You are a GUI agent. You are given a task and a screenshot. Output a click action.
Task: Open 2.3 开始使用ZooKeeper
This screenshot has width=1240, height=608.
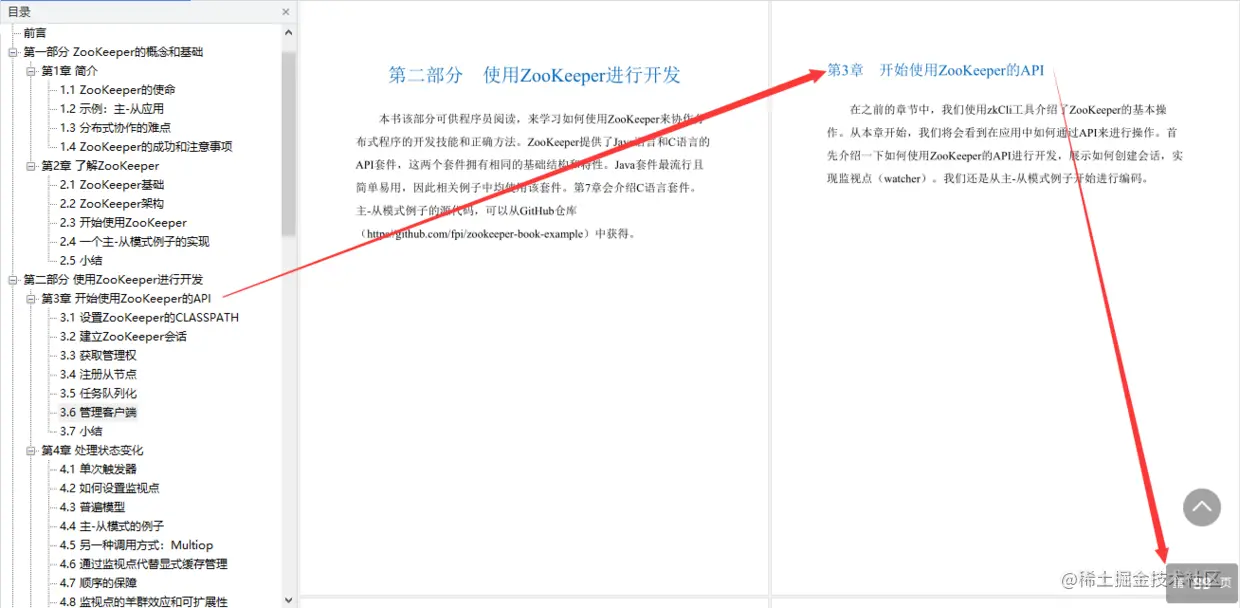tap(123, 223)
